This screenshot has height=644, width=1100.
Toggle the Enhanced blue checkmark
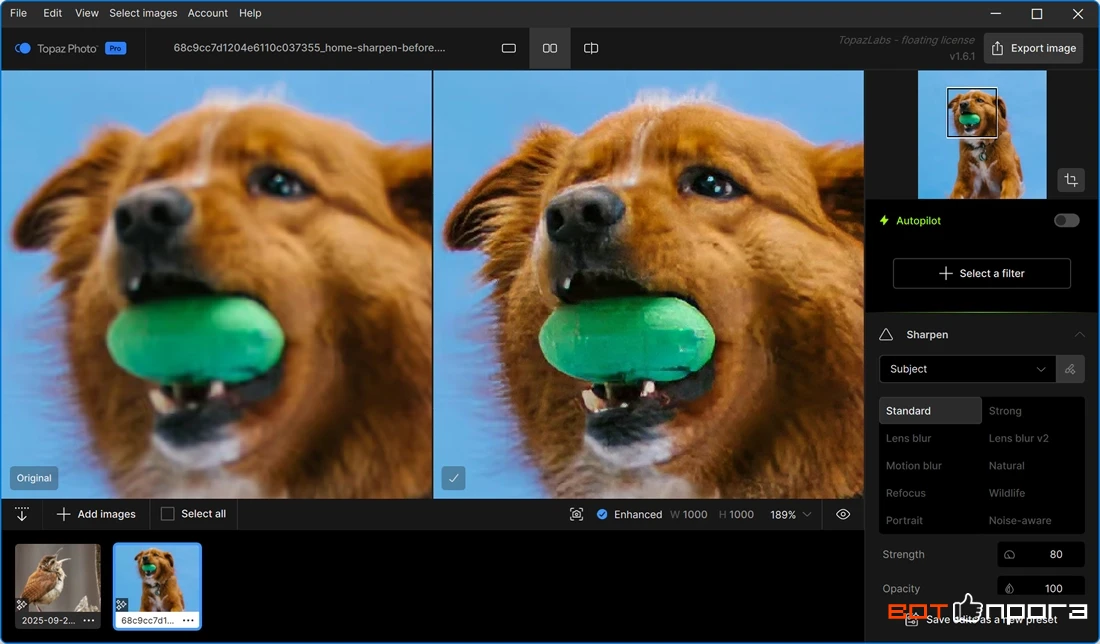point(602,514)
